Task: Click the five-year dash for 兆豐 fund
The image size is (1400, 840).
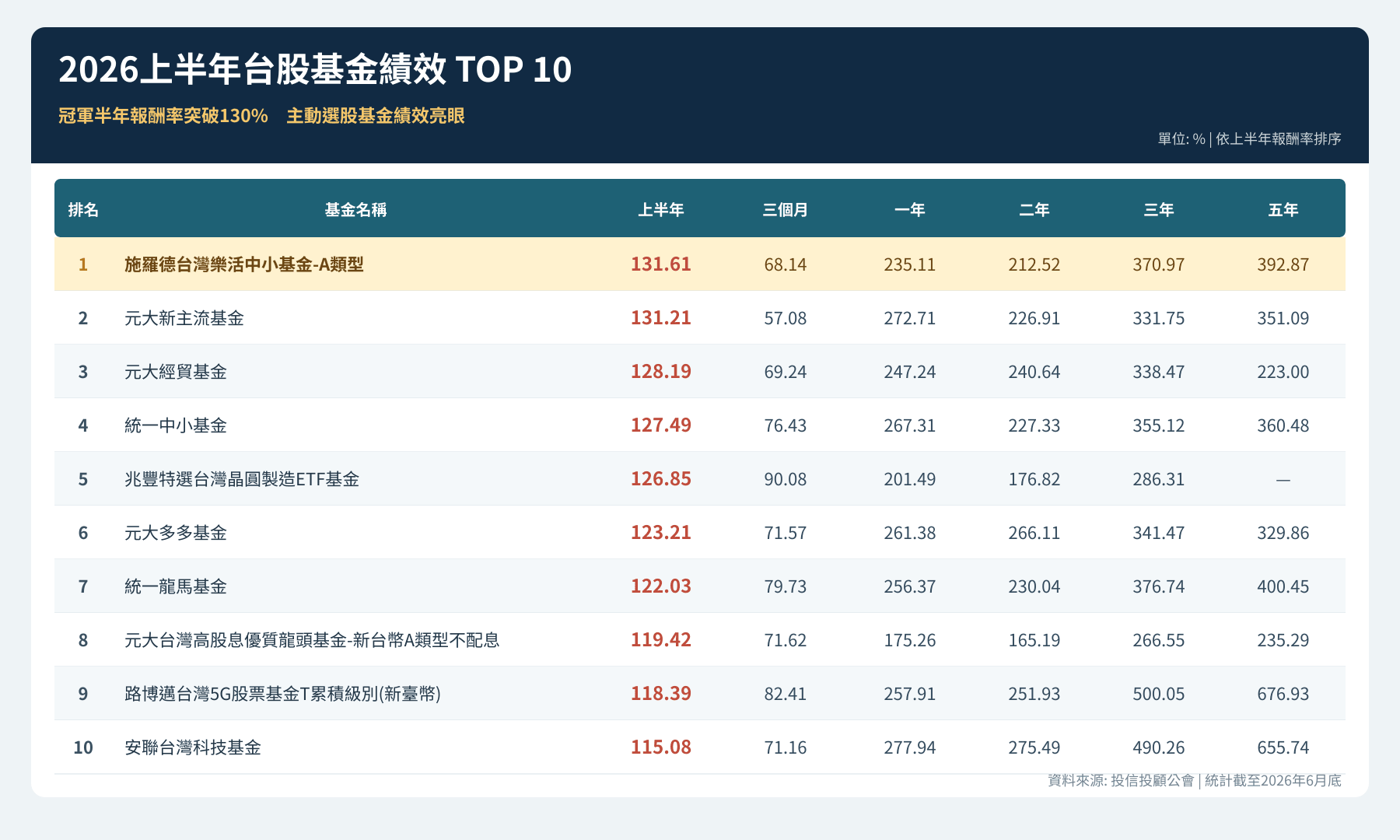Action: (x=1283, y=480)
